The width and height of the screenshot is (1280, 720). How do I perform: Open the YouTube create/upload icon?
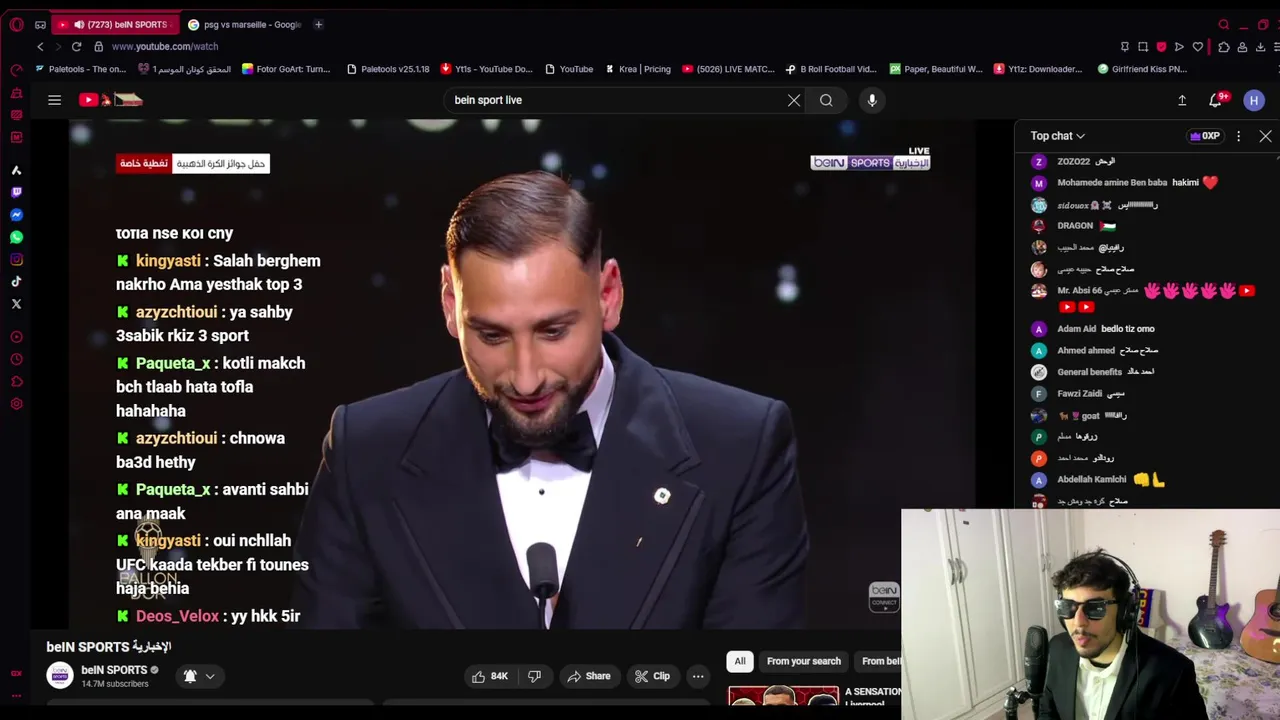1182,100
